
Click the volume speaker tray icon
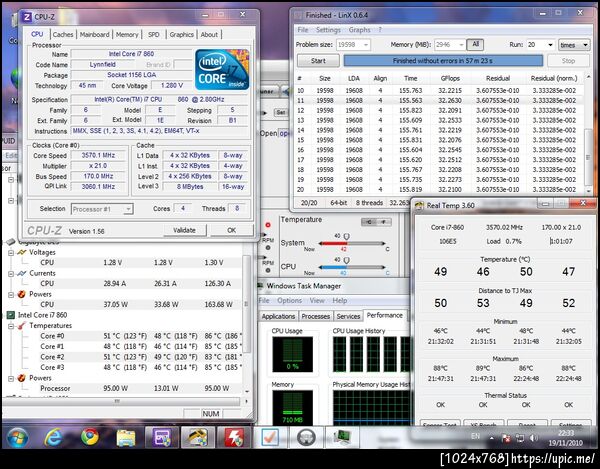click(x=534, y=438)
